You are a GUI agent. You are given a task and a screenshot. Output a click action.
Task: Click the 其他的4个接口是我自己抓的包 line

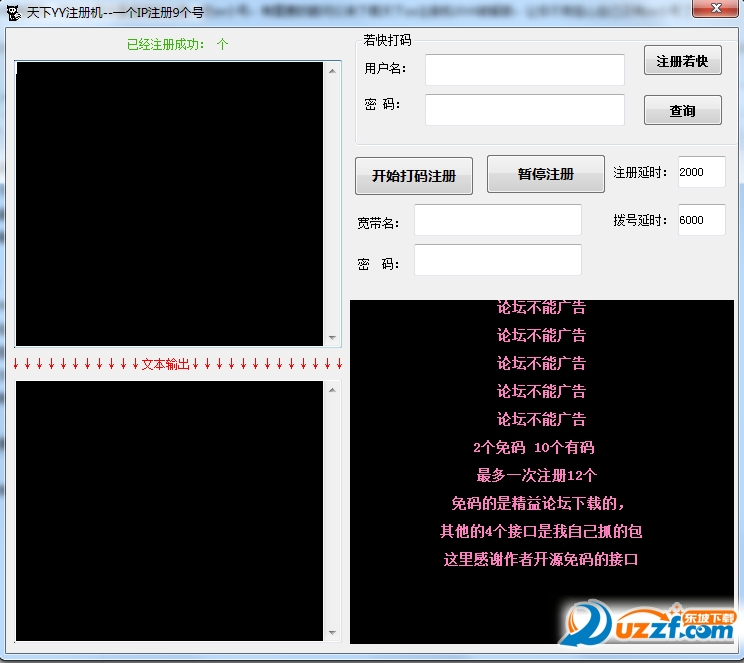tap(541, 531)
